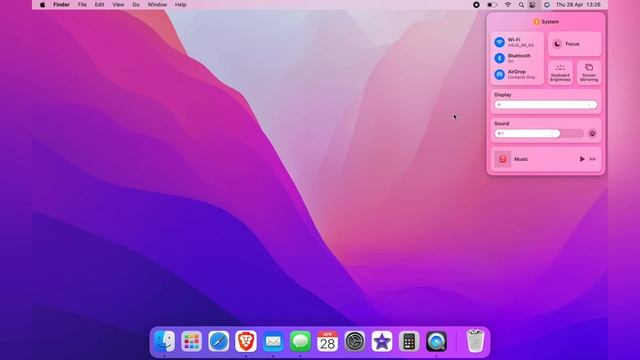
Task: Adjust the Sound volume slider
Action: click(x=539, y=133)
